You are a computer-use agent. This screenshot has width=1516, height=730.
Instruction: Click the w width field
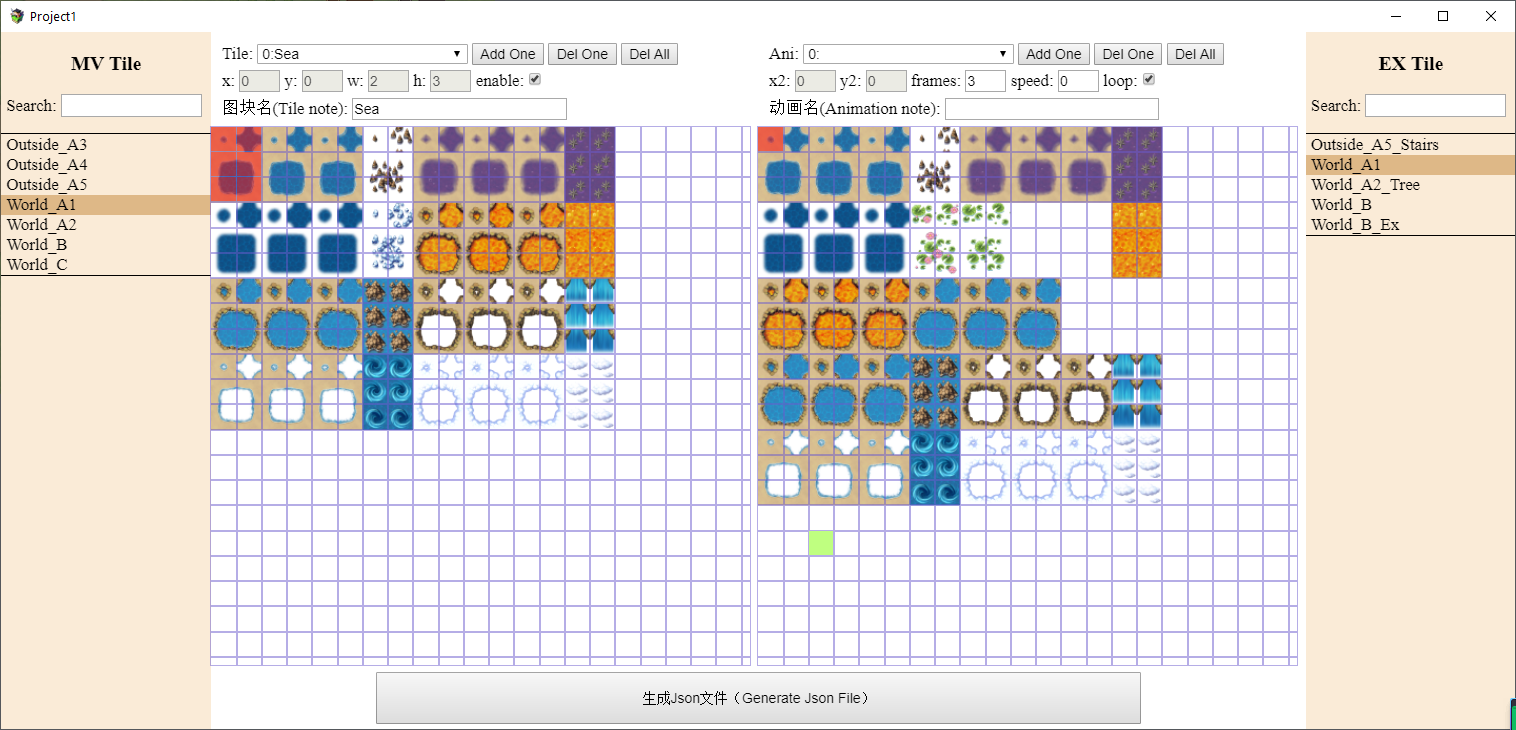[388, 81]
